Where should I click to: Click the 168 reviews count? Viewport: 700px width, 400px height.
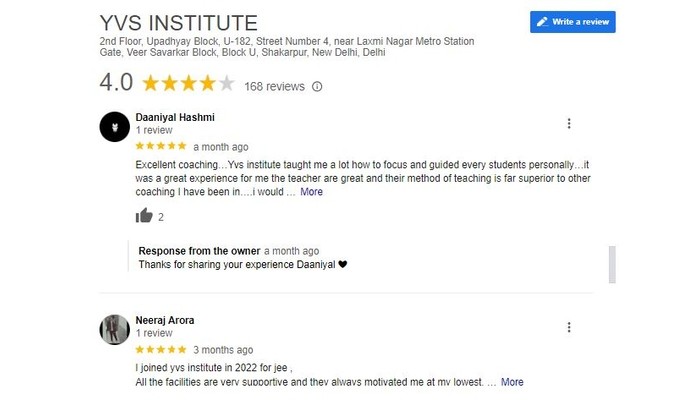pos(274,87)
